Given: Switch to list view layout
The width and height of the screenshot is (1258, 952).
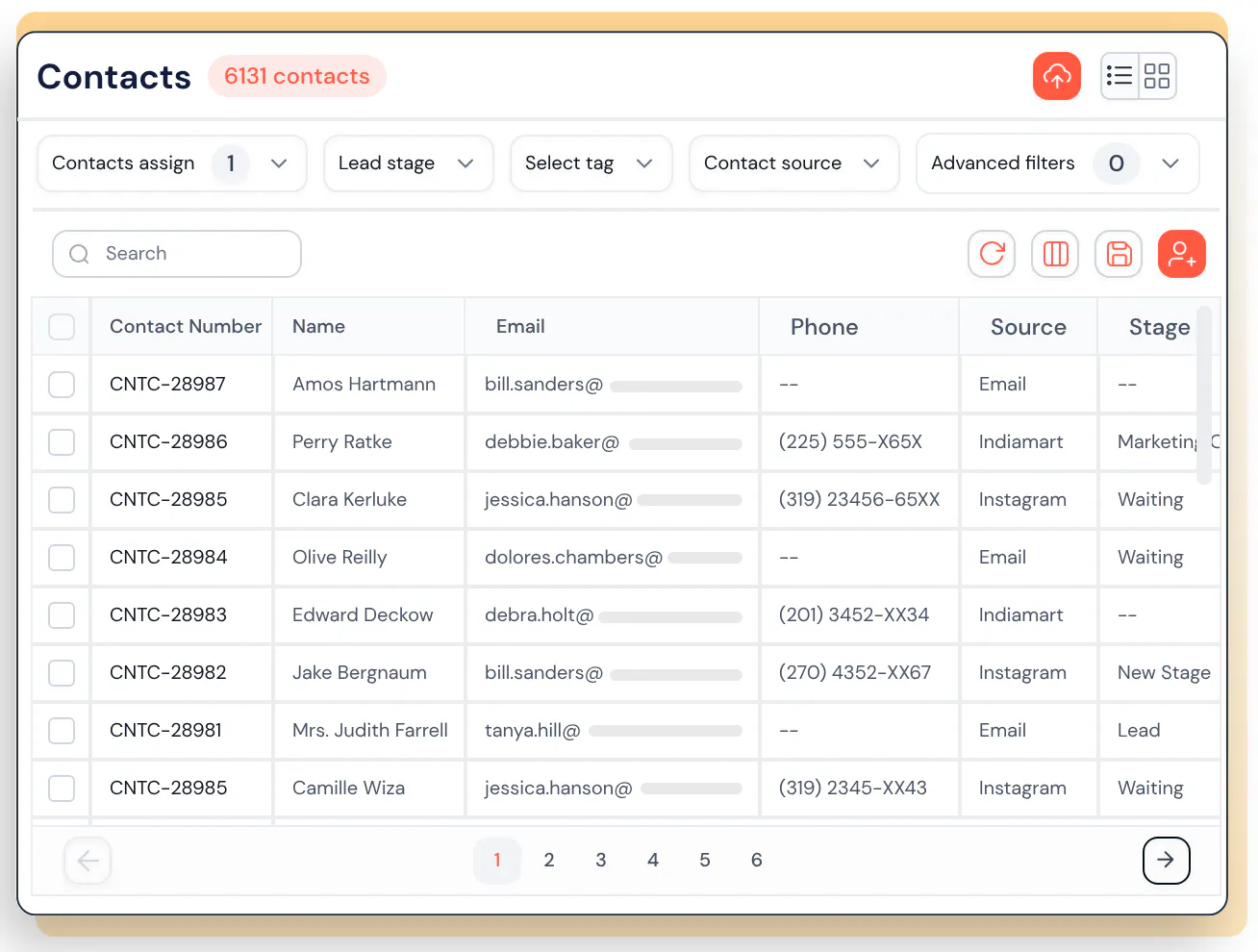Looking at the screenshot, I should coord(1120,76).
